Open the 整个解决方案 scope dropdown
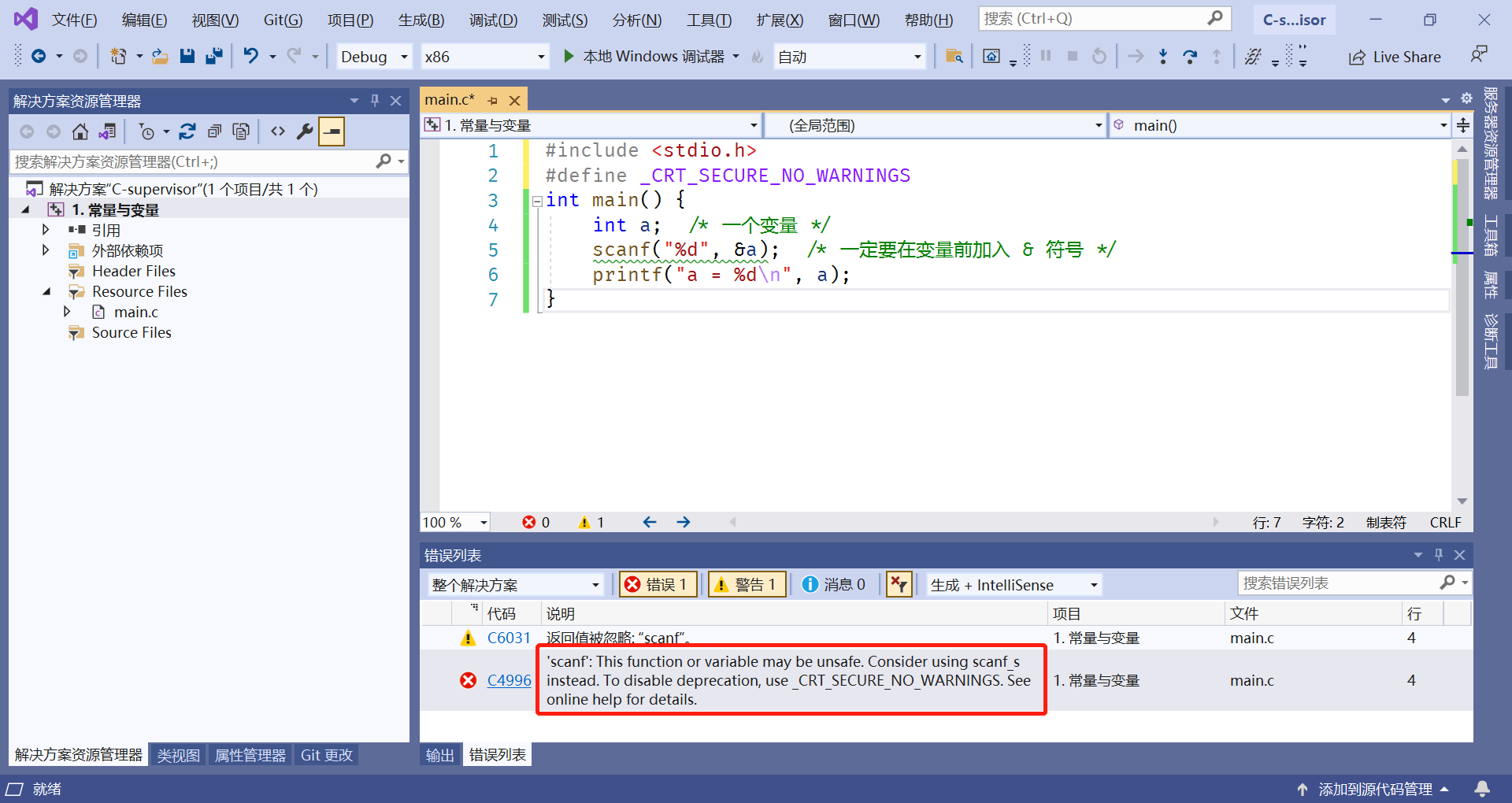Viewport: 1512px width, 803px height. [516, 585]
